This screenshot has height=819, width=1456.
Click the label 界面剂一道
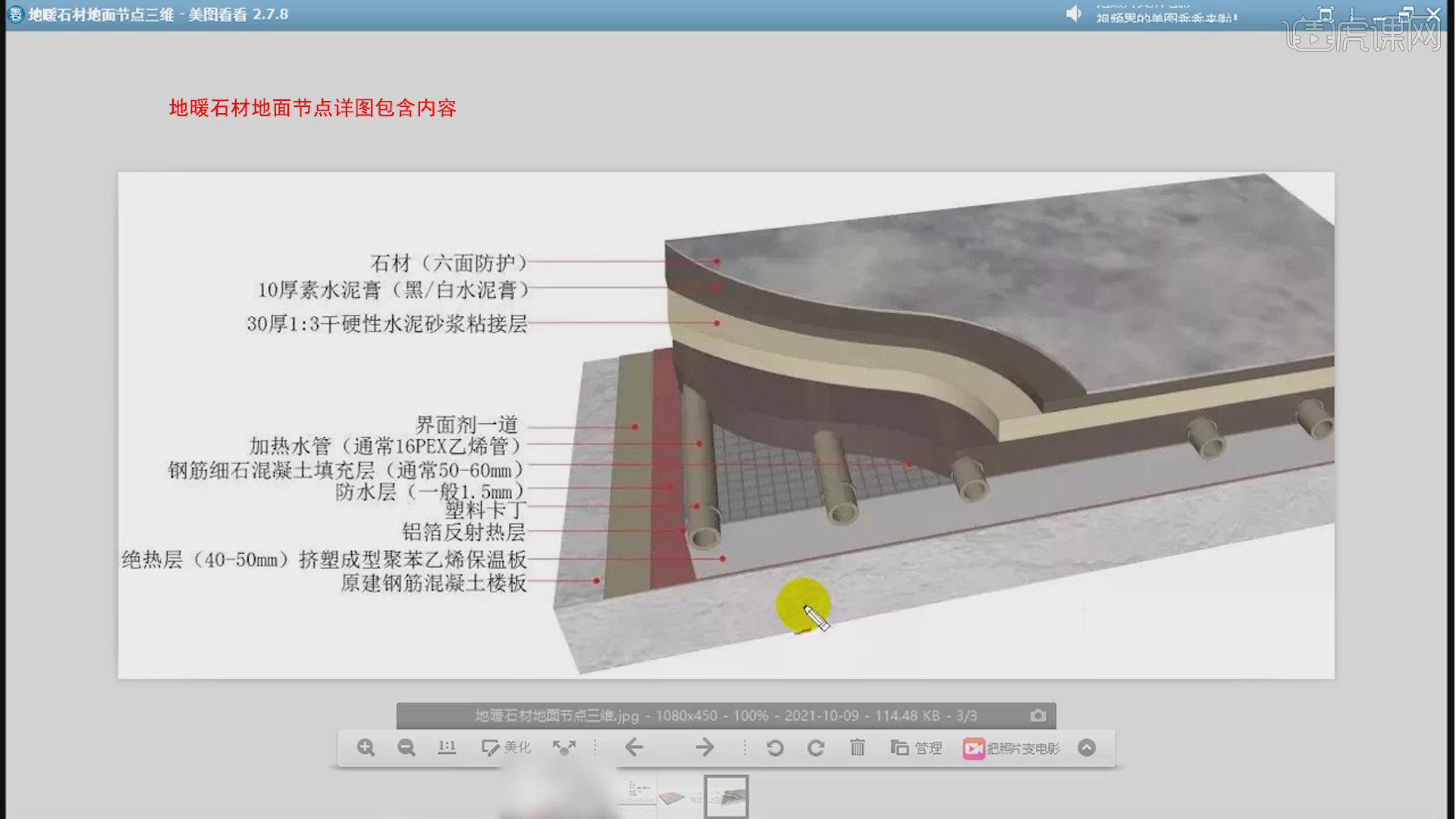click(x=467, y=425)
